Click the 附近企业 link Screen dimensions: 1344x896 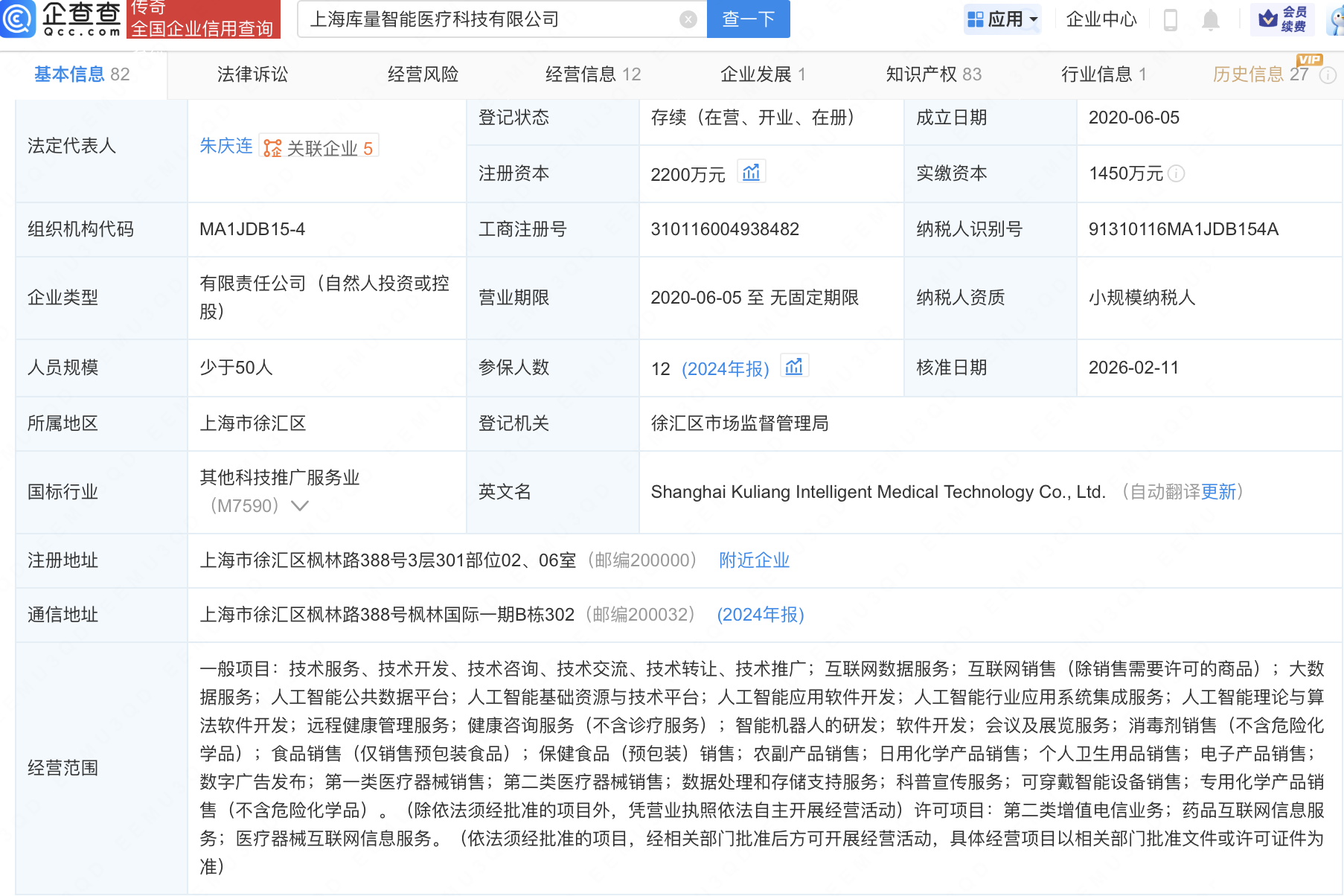click(754, 560)
